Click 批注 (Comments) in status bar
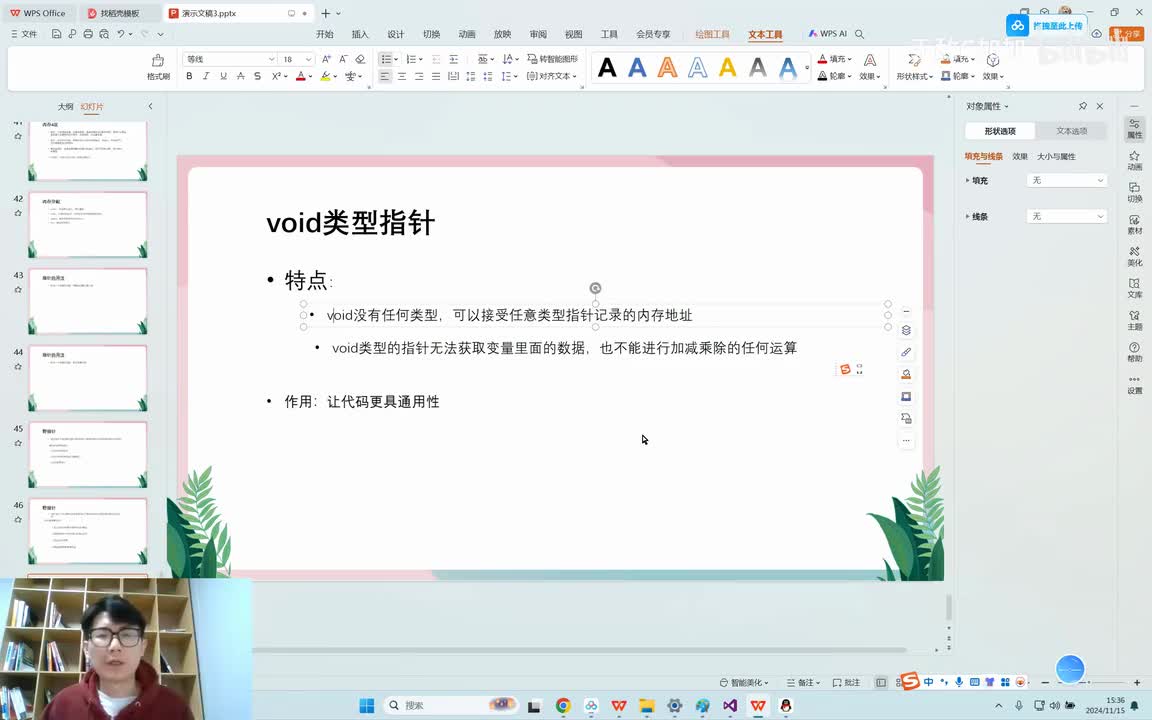The height and width of the screenshot is (720, 1152). (846, 683)
